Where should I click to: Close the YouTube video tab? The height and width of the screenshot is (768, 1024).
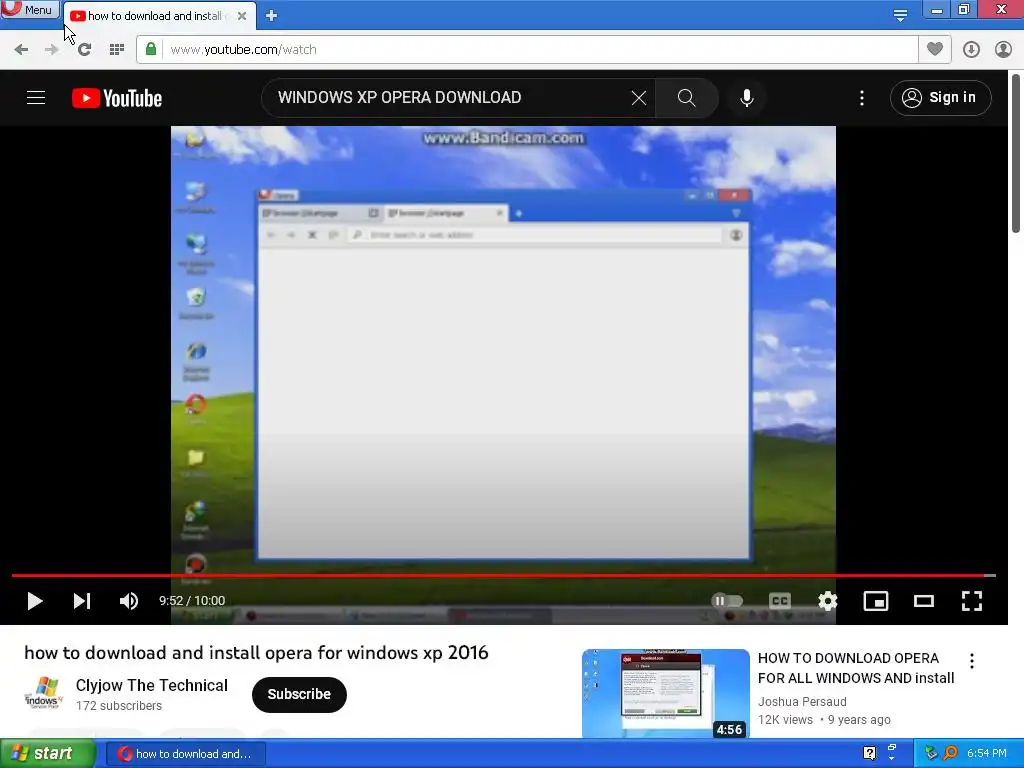pyautogui.click(x=242, y=16)
